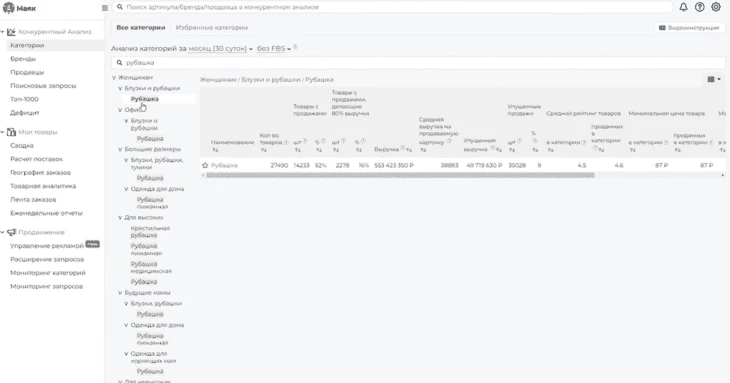The width and height of the screenshot is (730, 383).
Task: Open the settings gear icon
Action: coord(716,7)
